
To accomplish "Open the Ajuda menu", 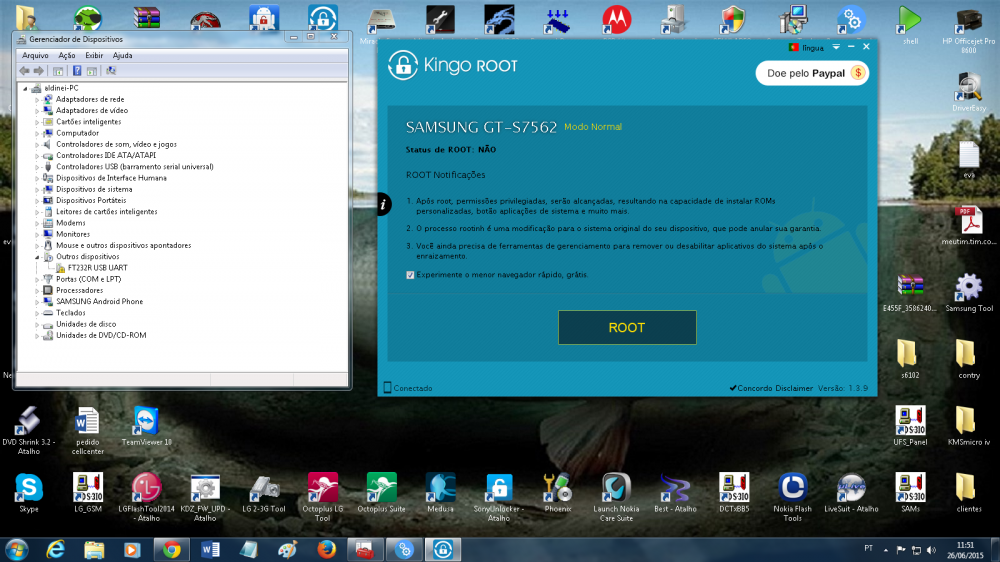I will [x=122, y=55].
